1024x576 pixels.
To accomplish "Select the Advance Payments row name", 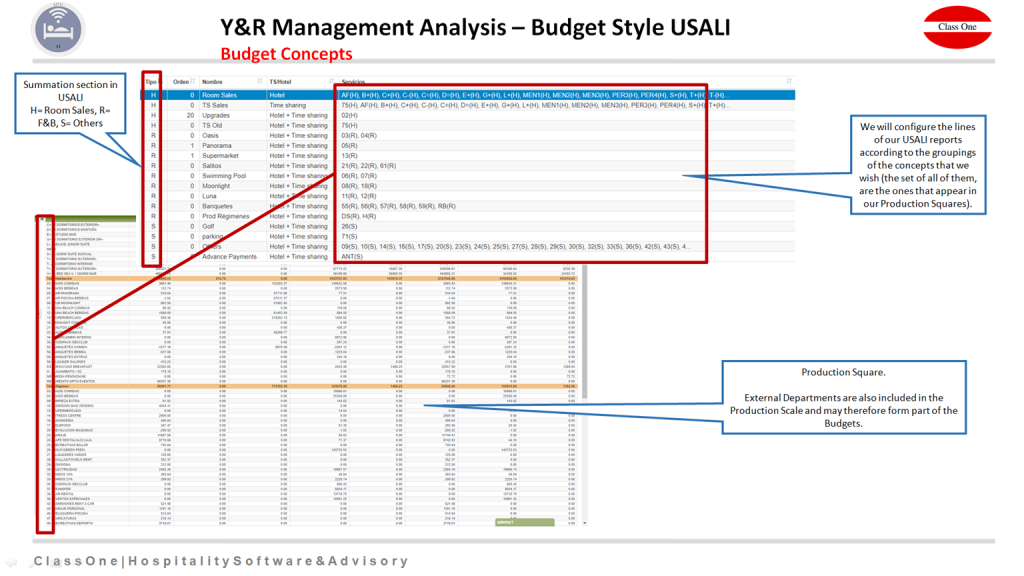I will tap(229, 257).
